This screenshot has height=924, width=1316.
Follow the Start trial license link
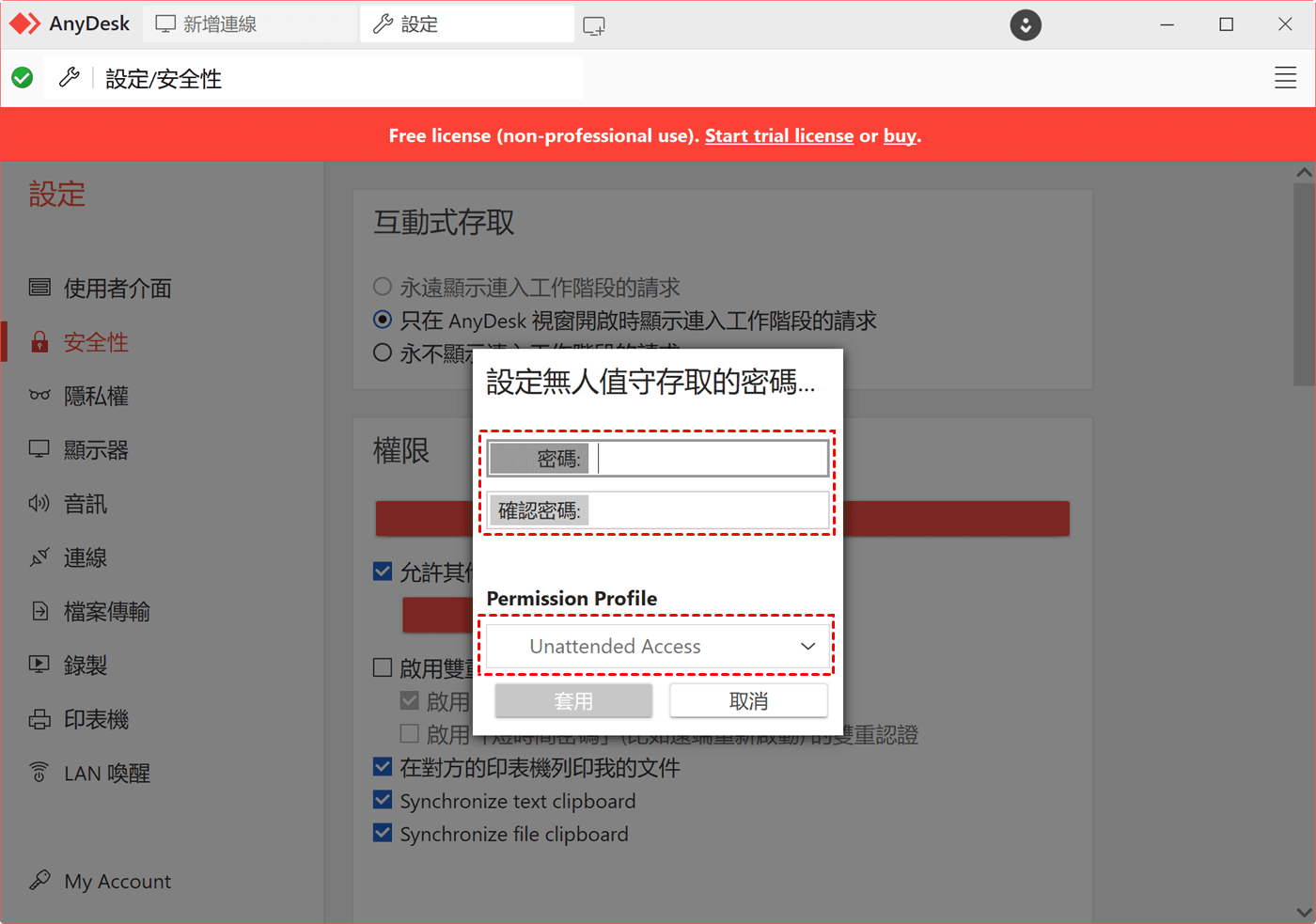pyautogui.click(x=779, y=135)
